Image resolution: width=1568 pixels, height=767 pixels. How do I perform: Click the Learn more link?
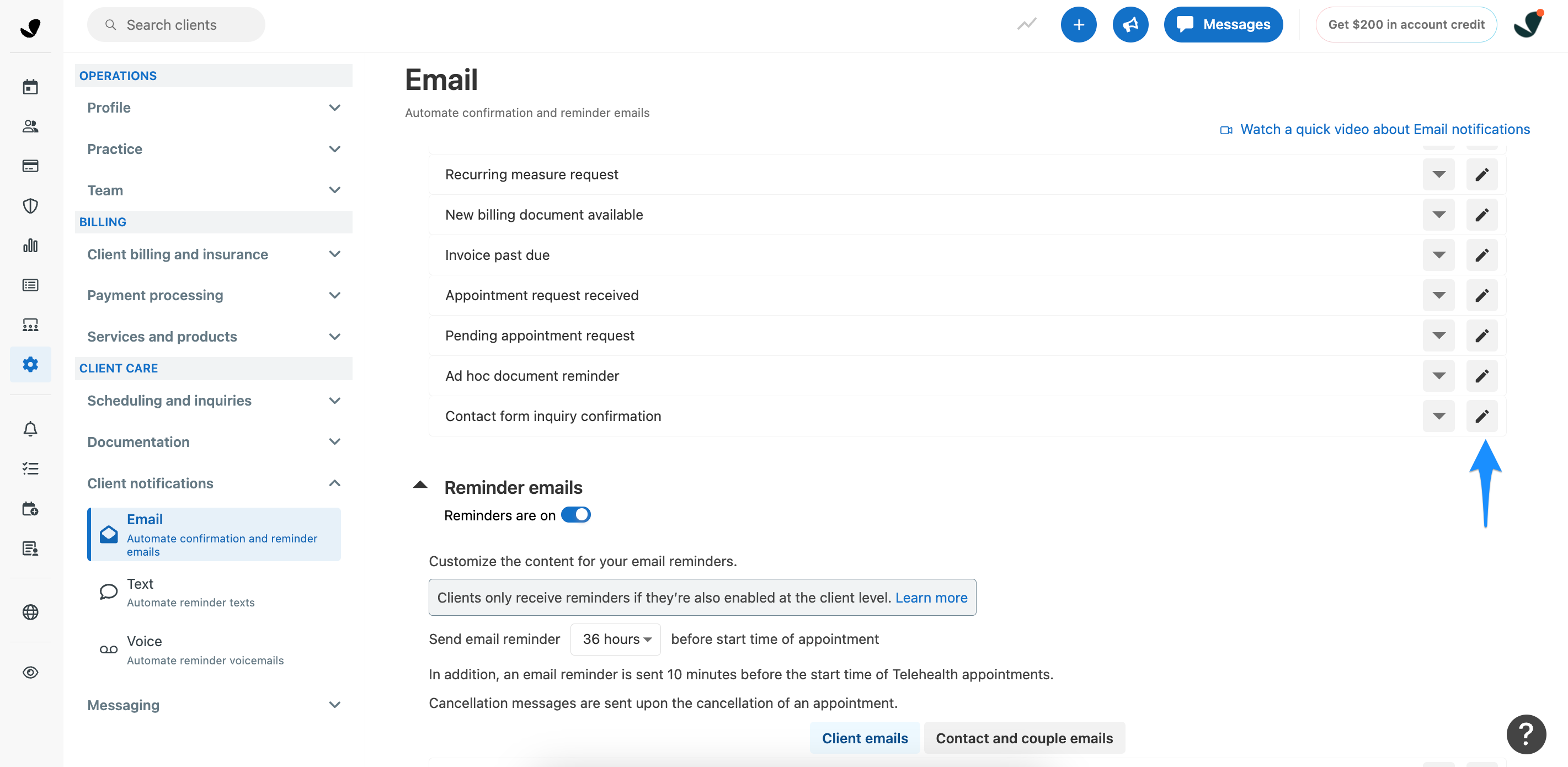[x=931, y=597]
